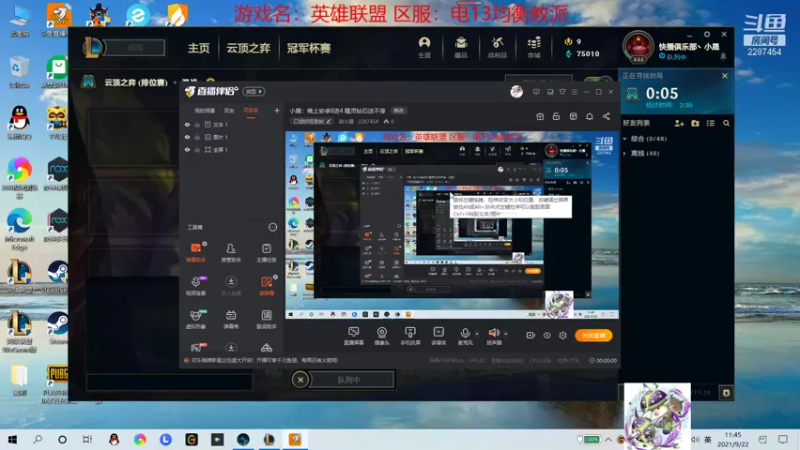
Task: Click add friend icon in 好友列表
Action: 679,123
